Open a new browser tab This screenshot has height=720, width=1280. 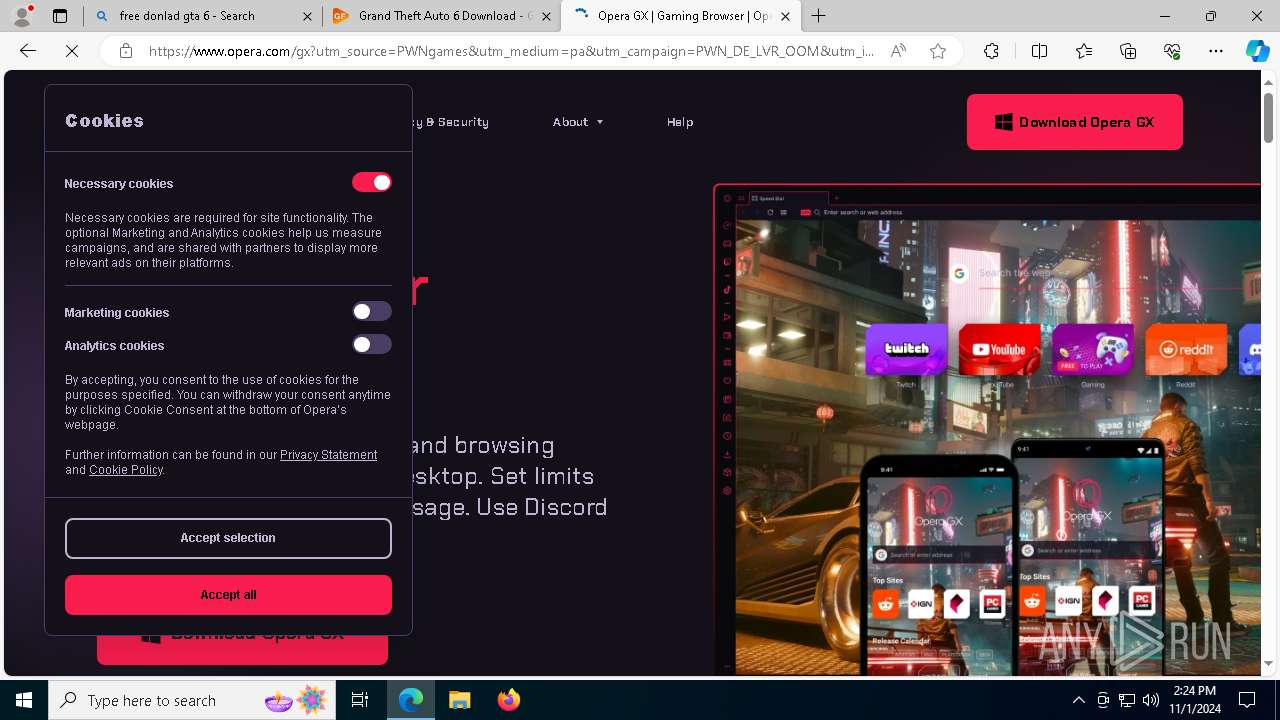click(x=819, y=16)
